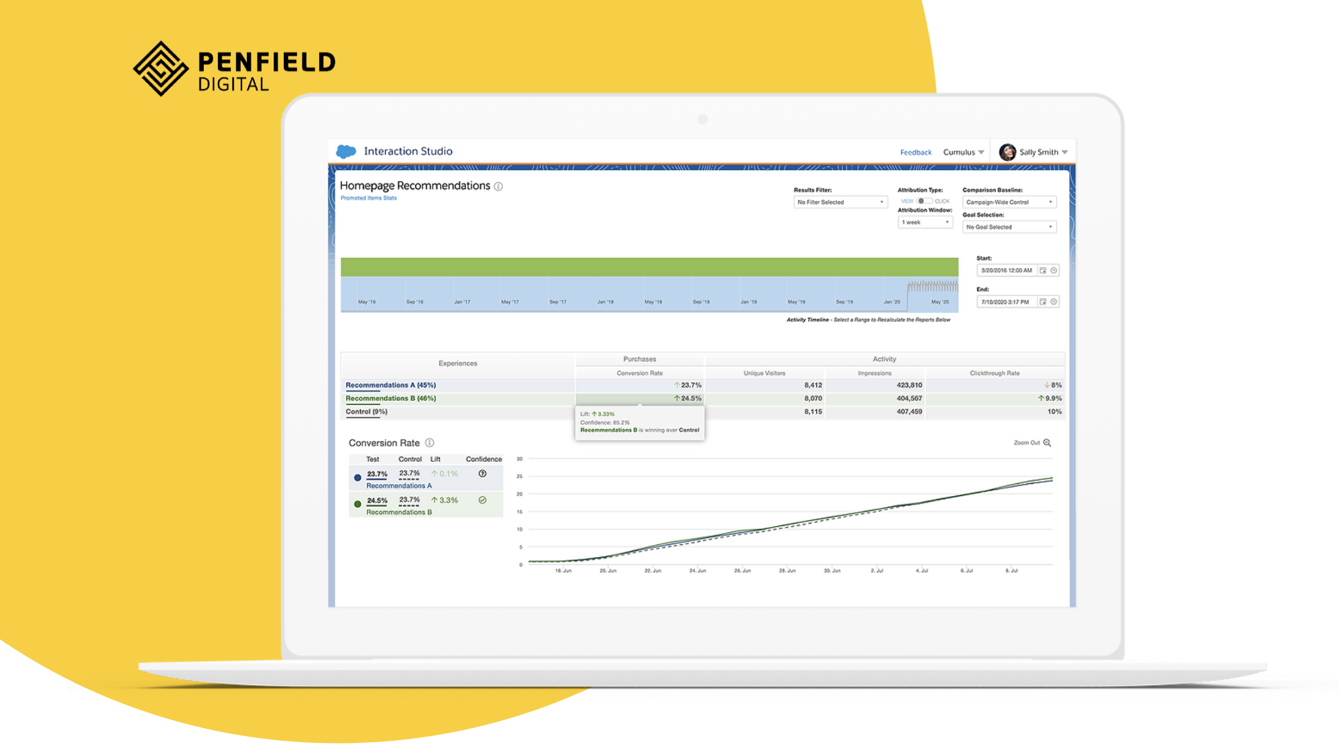Click the 23.7% conversion rate cell
Viewport: 1344px width, 756px height.
pos(639,385)
